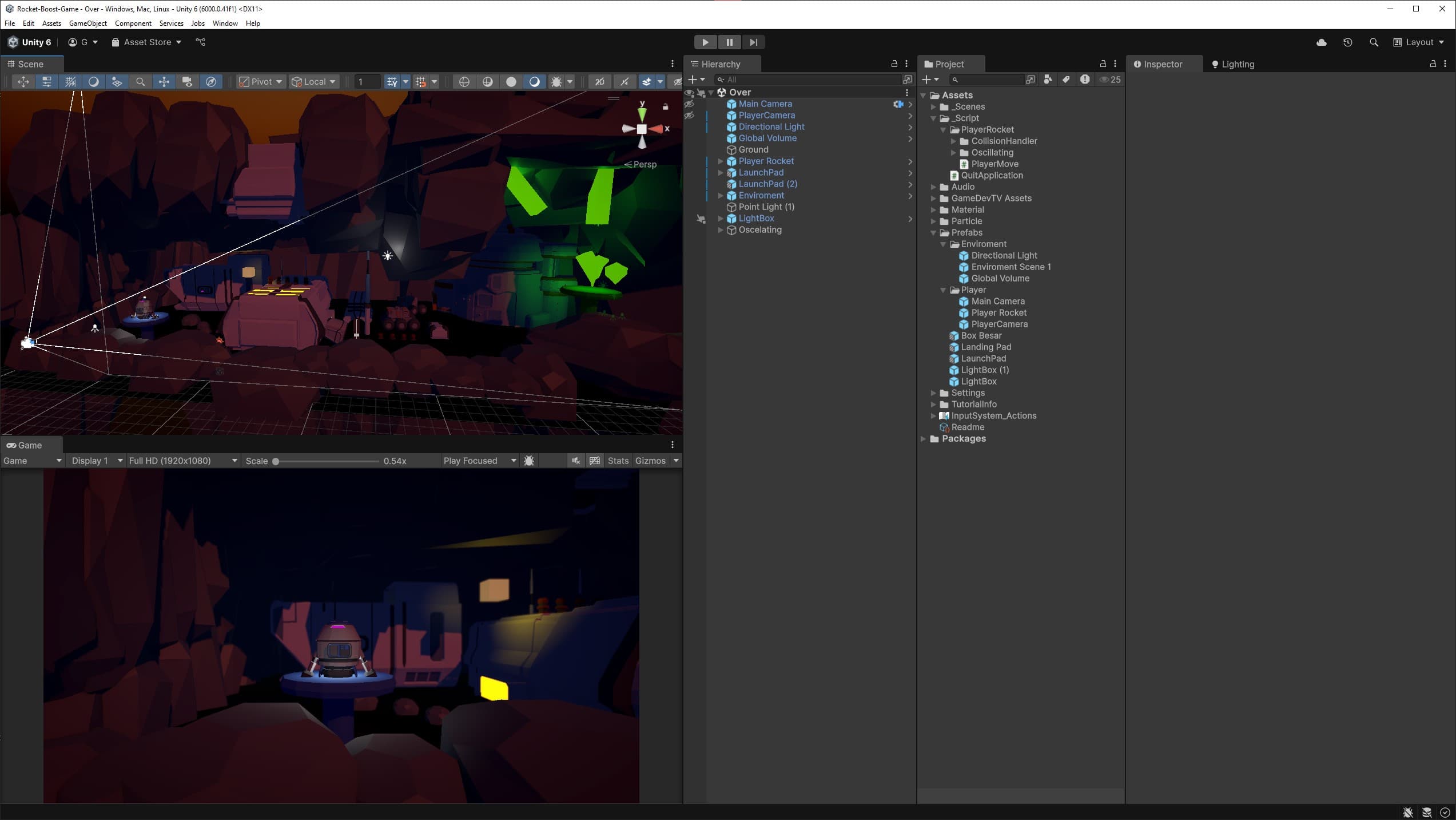Open the Local handle rotation dropdown
This screenshot has height=820, width=1456.
coord(314,82)
